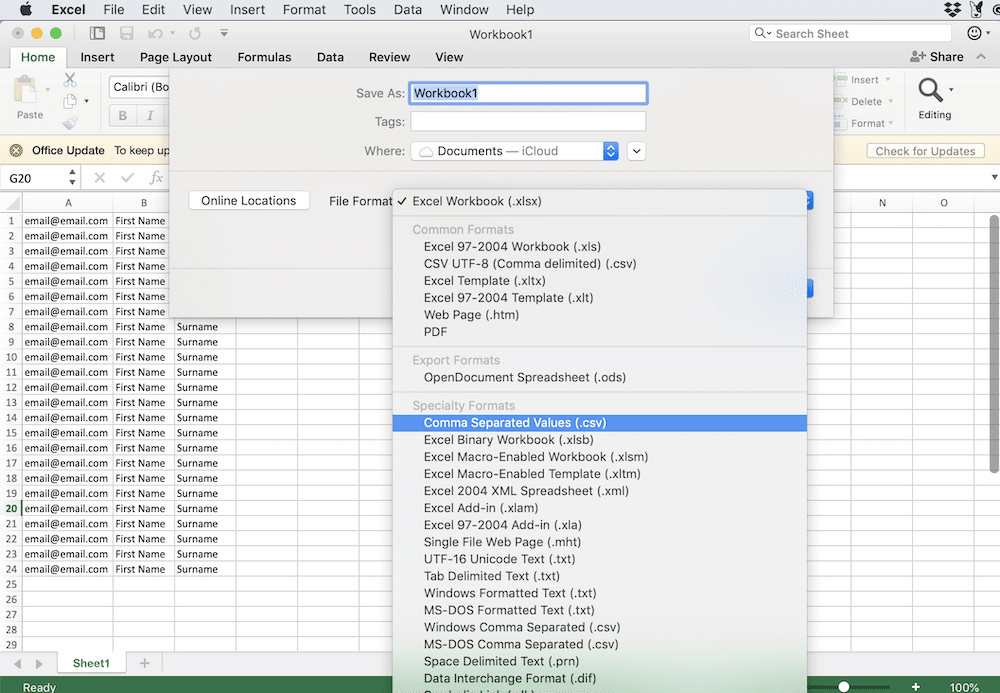This screenshot has height=693, width=1000.
Task: Click the sidebar layout icon in title bar
Action: tap(97, 33)
